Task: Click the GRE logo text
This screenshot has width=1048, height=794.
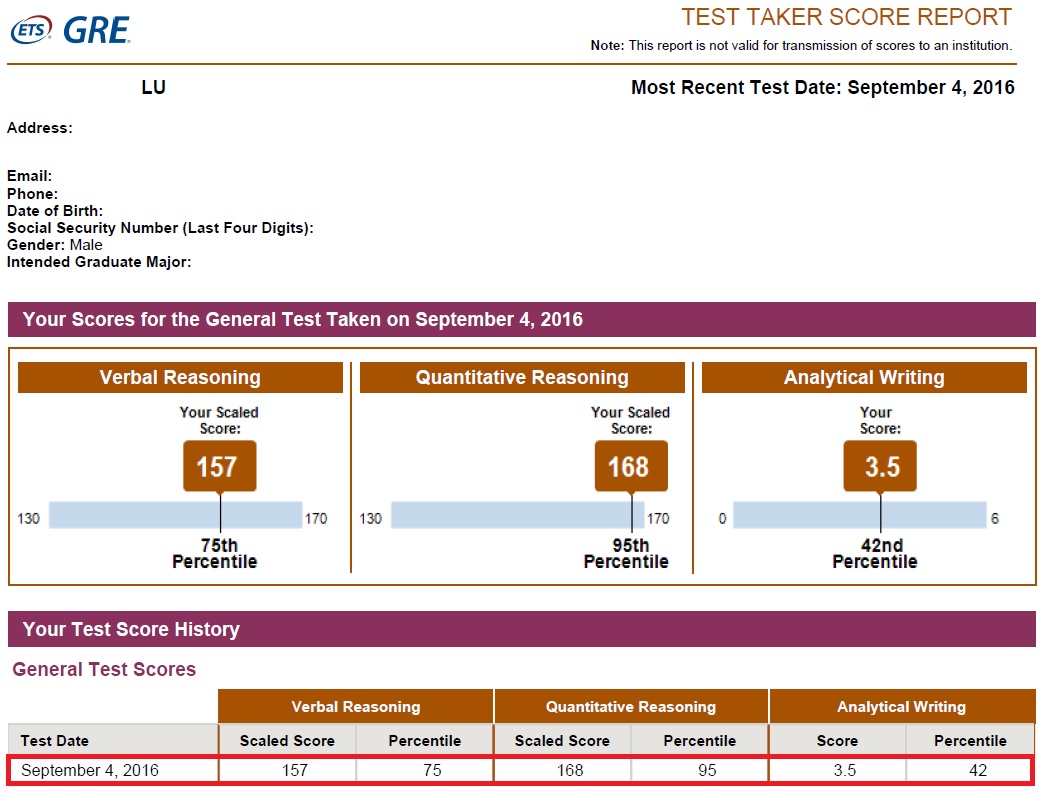Action: click(97, 31)
